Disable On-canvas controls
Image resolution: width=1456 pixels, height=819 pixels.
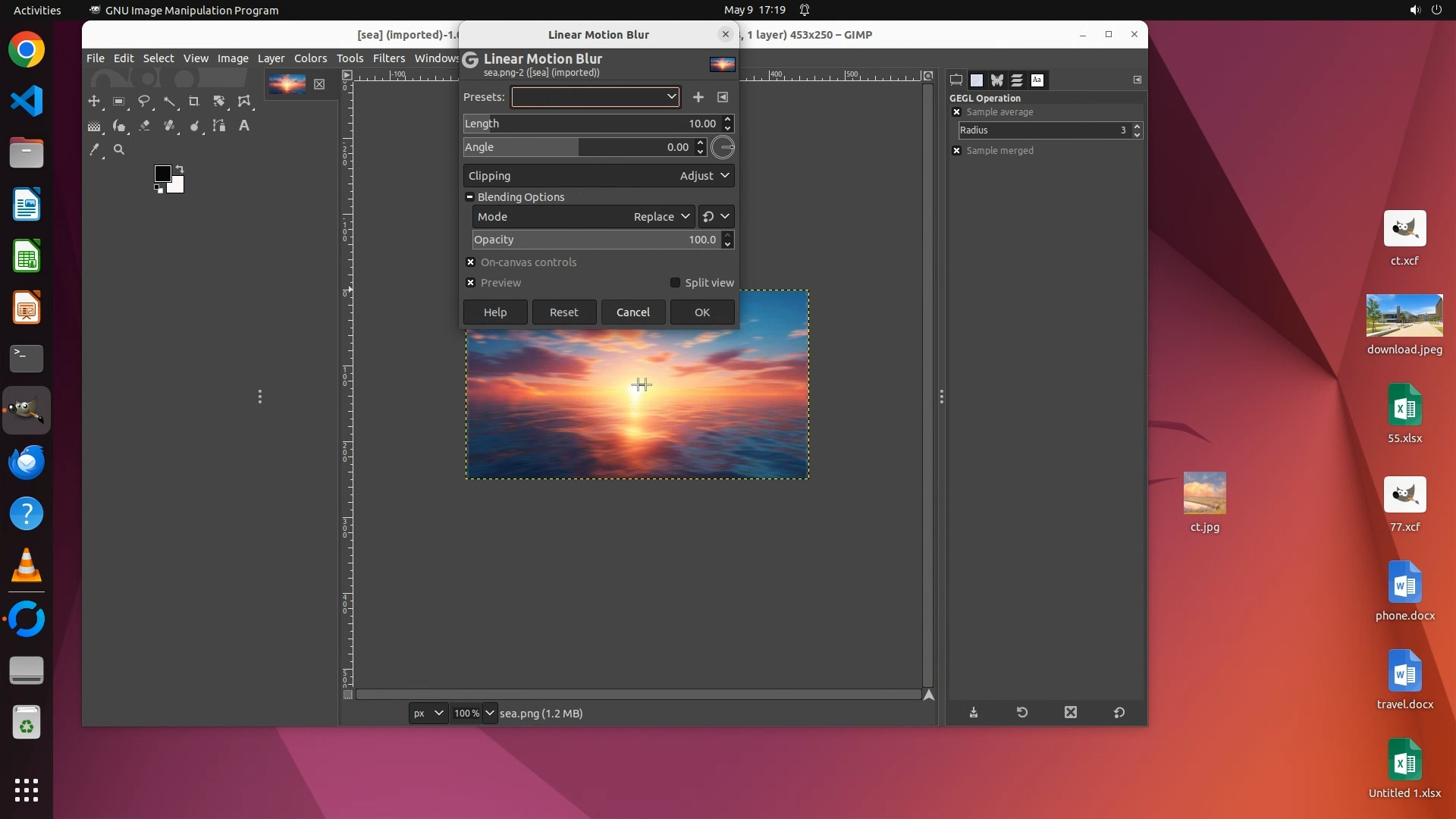click(471, 262)
